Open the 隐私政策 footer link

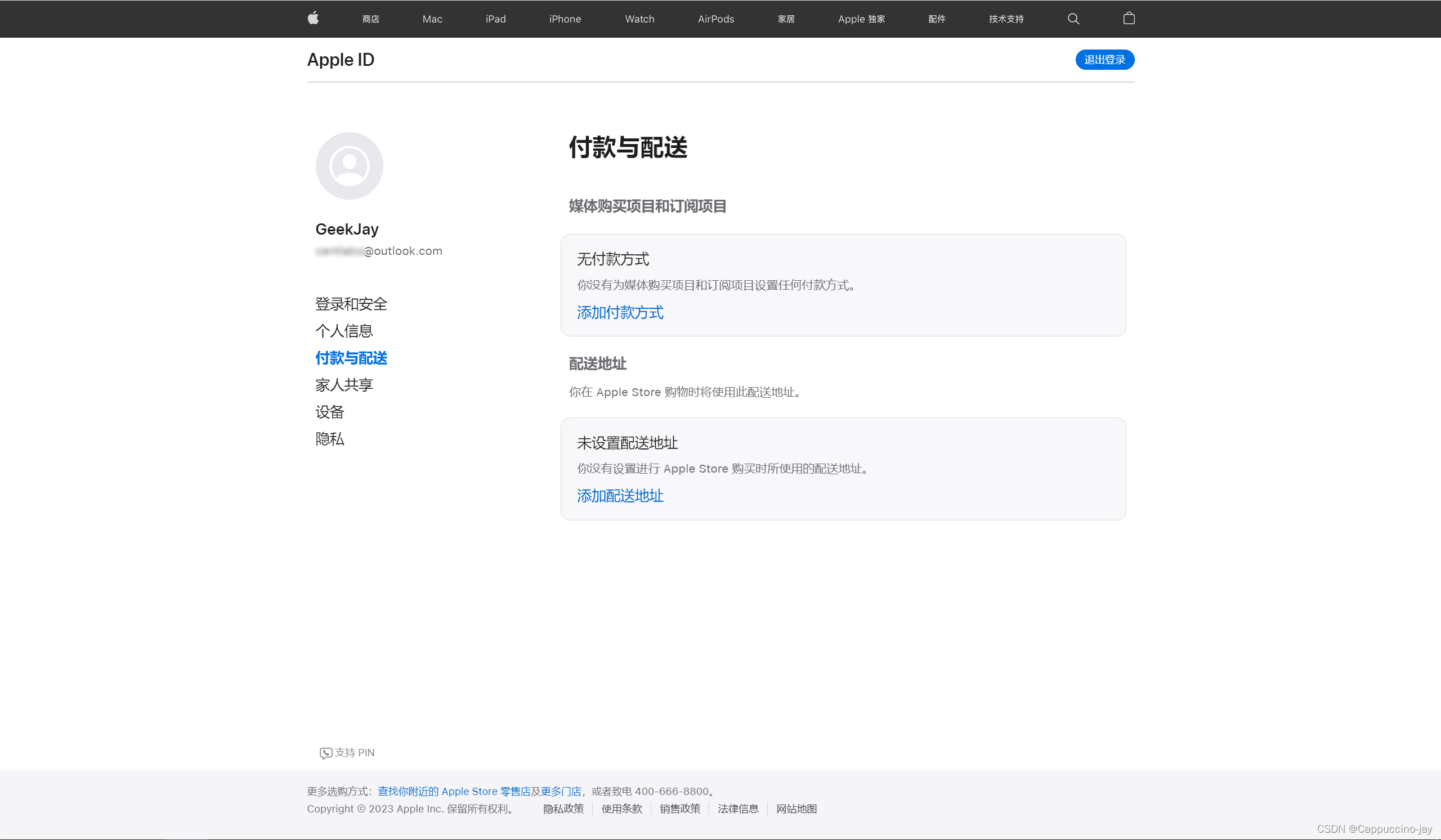click(563, 808)
